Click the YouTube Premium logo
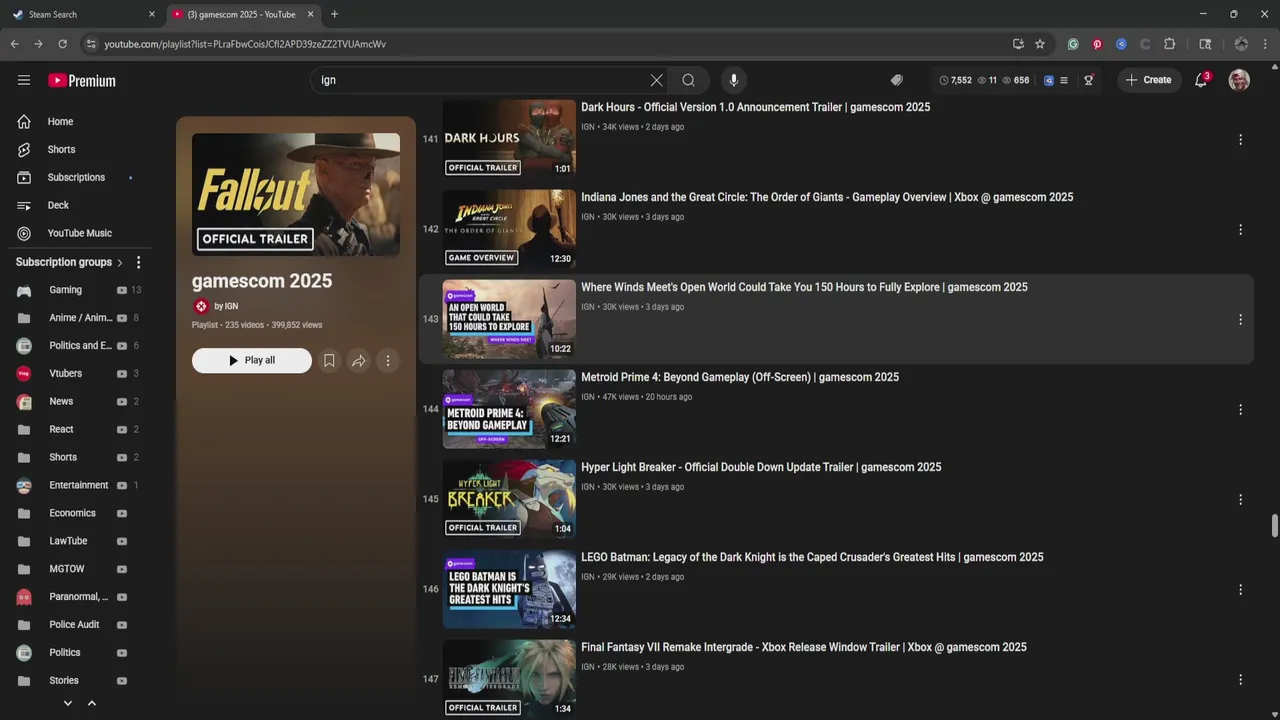 click(82, 80)
